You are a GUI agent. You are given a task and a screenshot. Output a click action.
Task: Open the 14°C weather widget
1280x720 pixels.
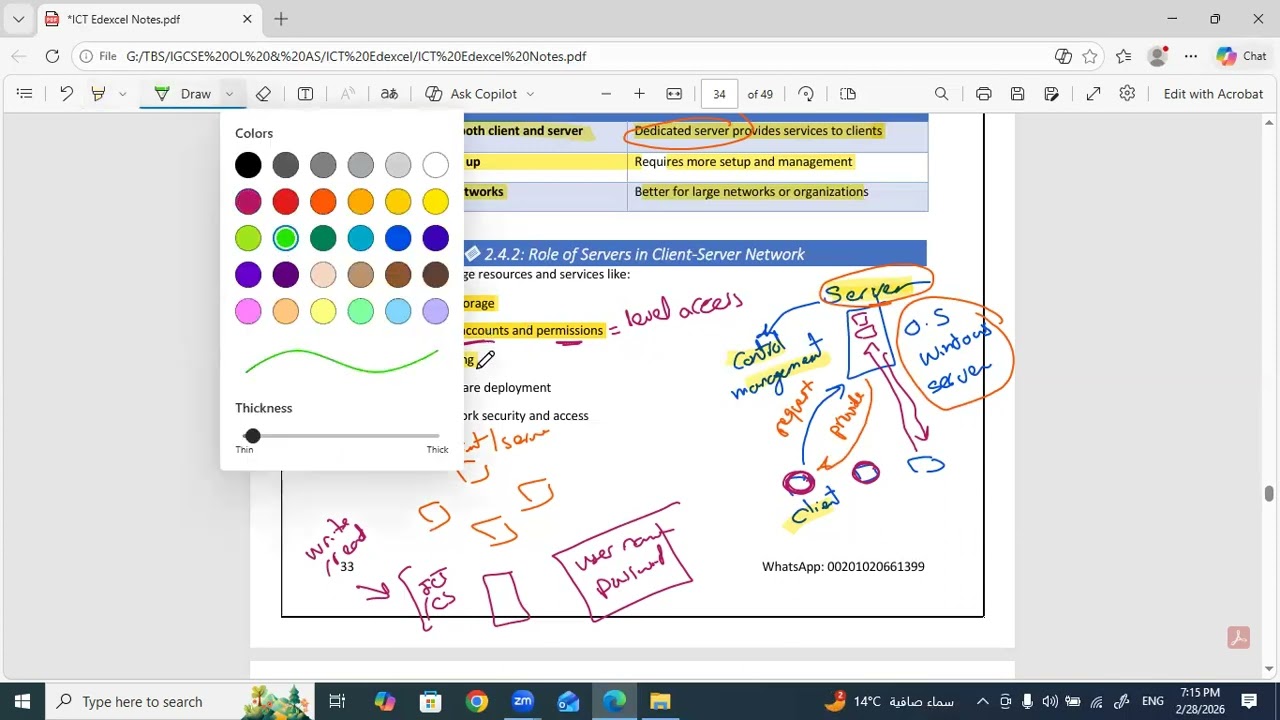[890, 701]
